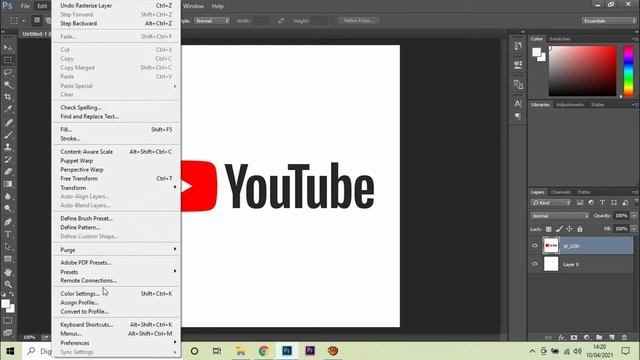This screenshot has height=360, width=640.
Task: Choose Free Transform from Edit menu
Action: pyautogui.click(x=116, y=178)
